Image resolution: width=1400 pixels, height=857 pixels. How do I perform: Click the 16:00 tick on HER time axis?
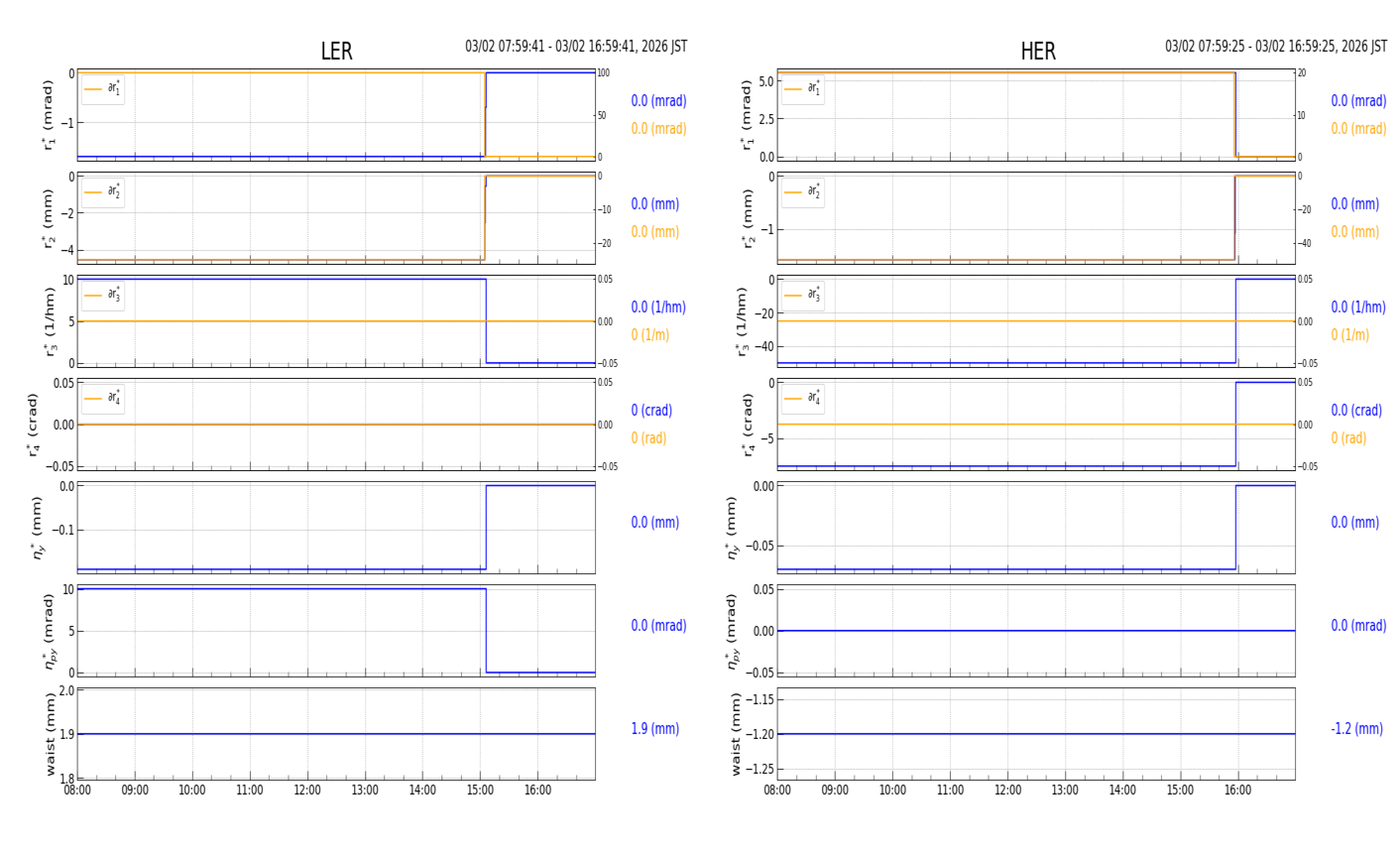(1237, 791)
